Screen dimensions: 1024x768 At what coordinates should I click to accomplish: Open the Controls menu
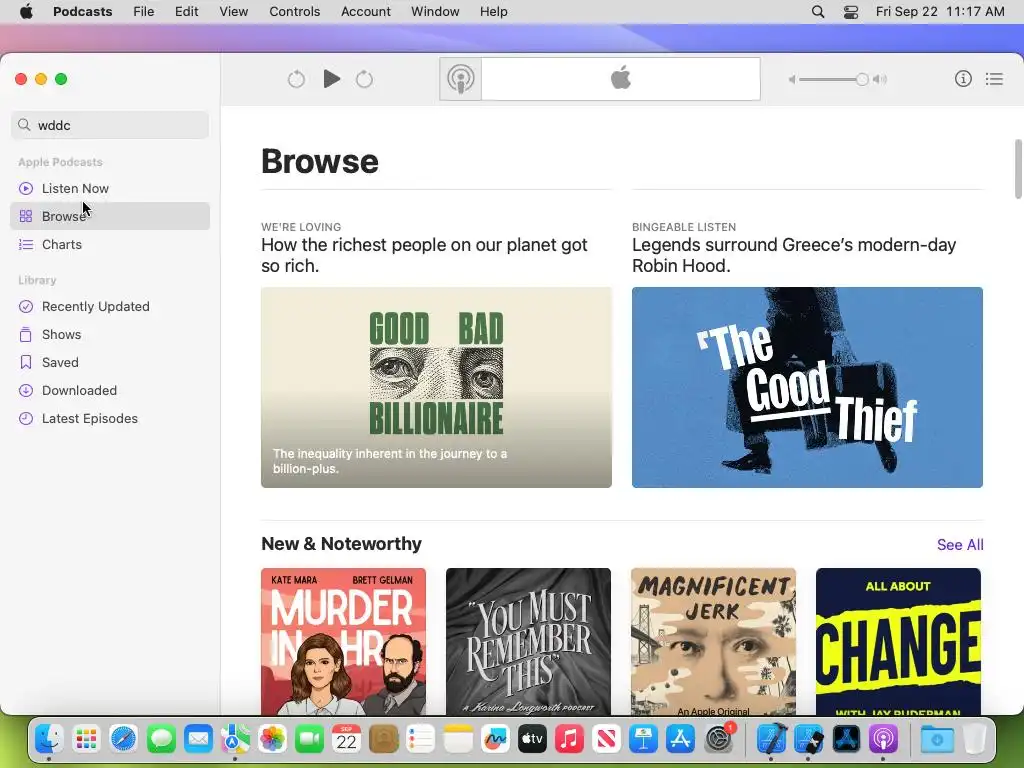point(295,12)
